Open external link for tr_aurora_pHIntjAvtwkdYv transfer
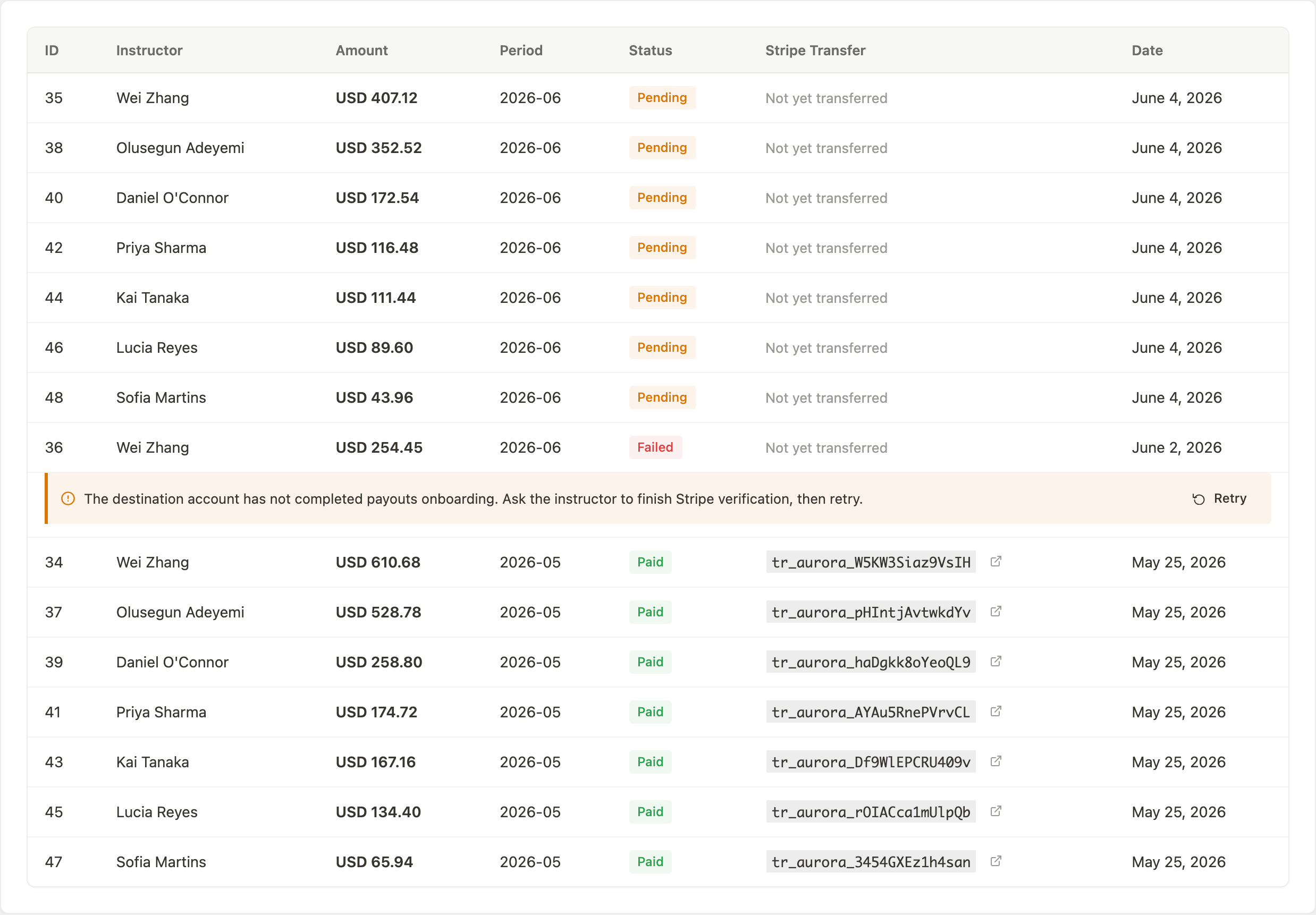Viewport: 1316px width, 915px height. (x=996, y=612)
